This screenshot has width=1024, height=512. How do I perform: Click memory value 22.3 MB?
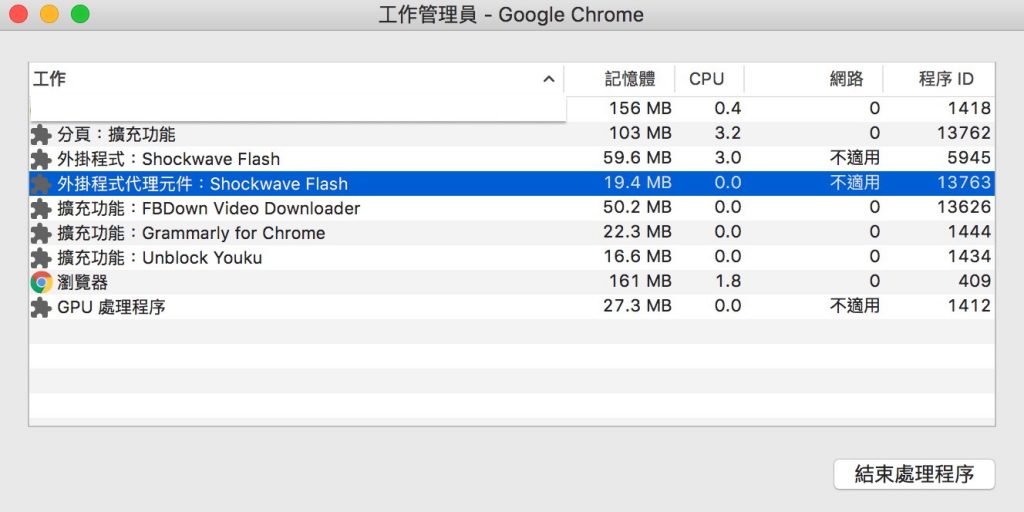click(637, 232)
